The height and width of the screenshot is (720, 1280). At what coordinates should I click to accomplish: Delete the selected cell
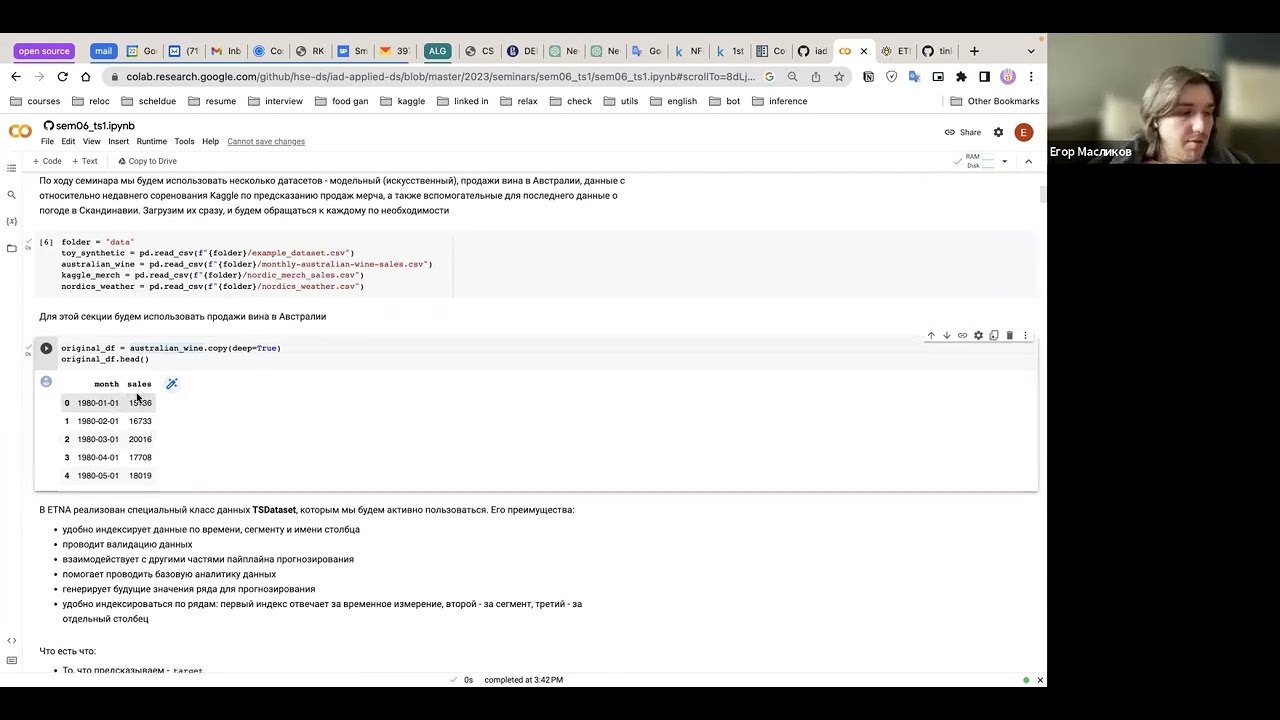click(x=1009, y=336)
